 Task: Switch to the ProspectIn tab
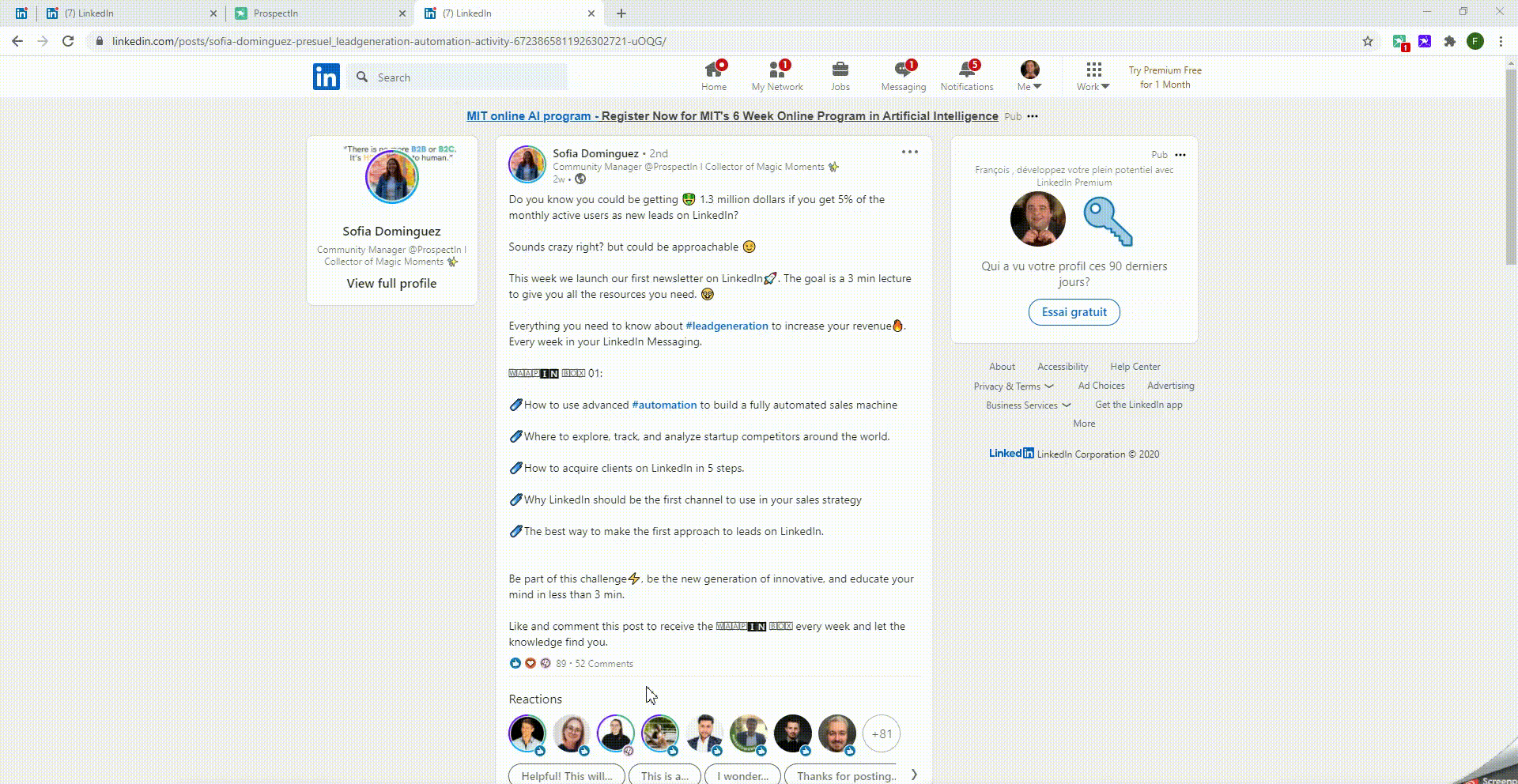pyautogui.click(x=320, y=13)
